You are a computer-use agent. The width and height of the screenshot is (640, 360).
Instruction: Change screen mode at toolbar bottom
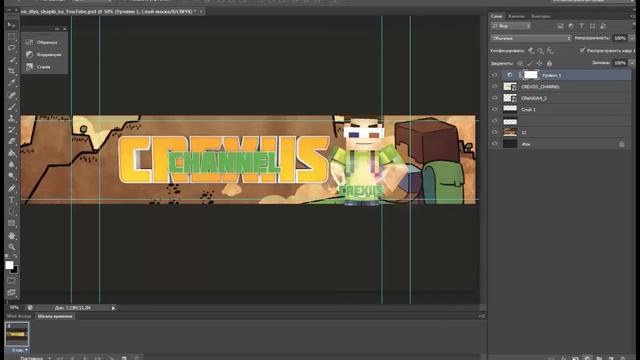[x=12, y=292]
